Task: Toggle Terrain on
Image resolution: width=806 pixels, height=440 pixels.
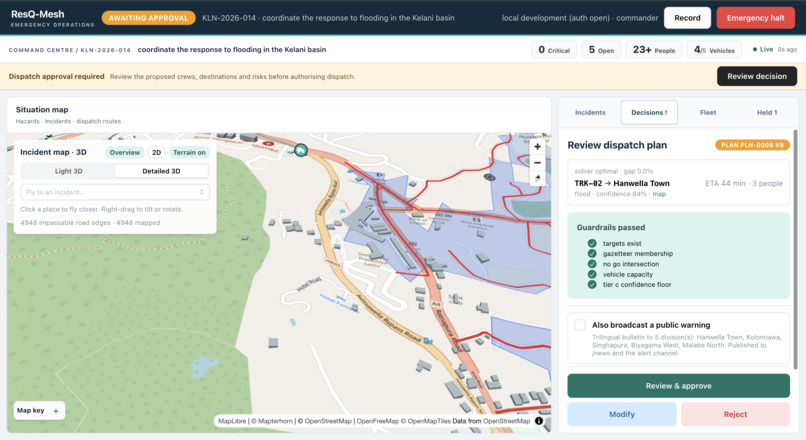Action: tap(189, 153)
